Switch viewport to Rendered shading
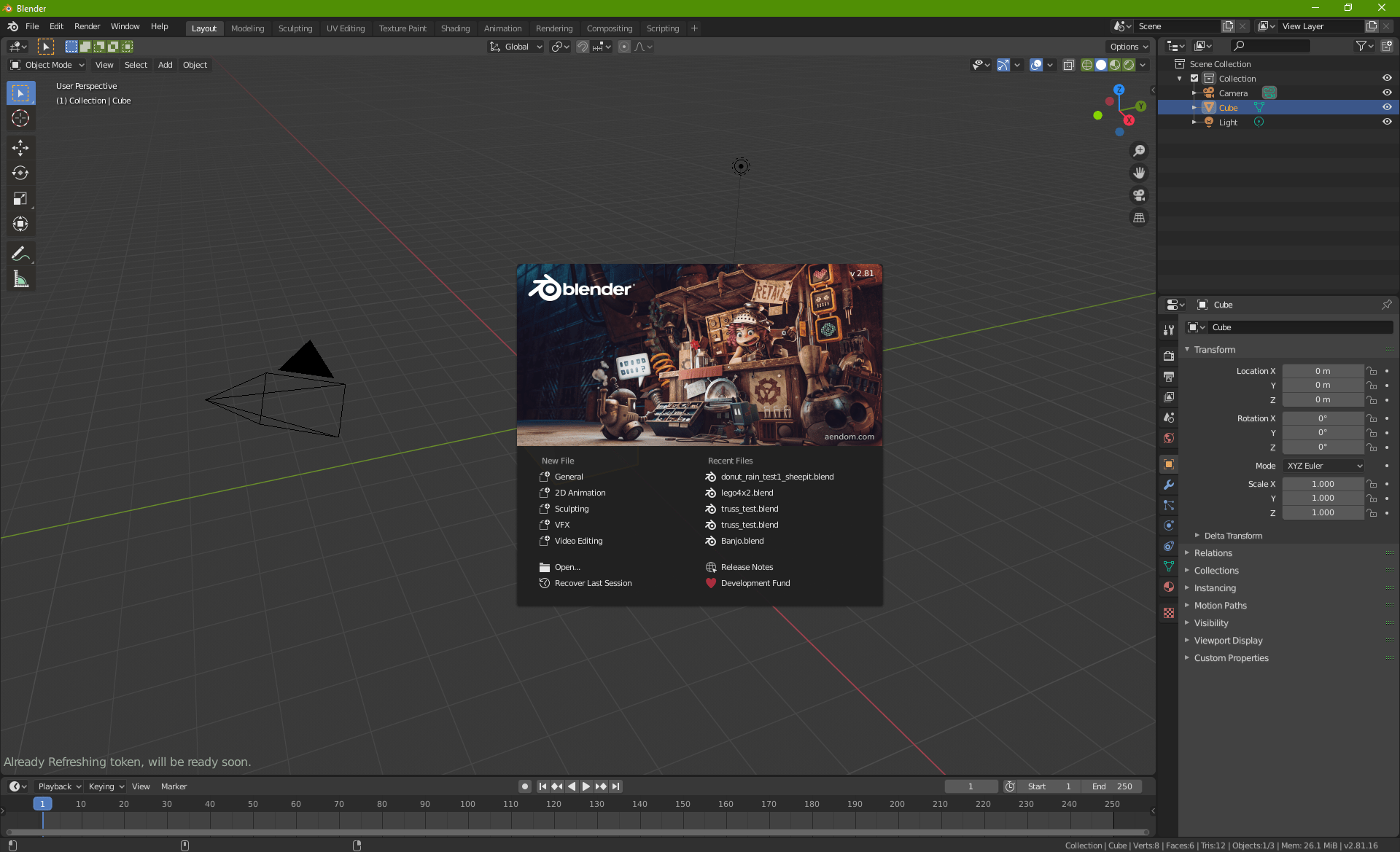The width and height of the screenshot is (1400, 852). [x=1129, y=65]
